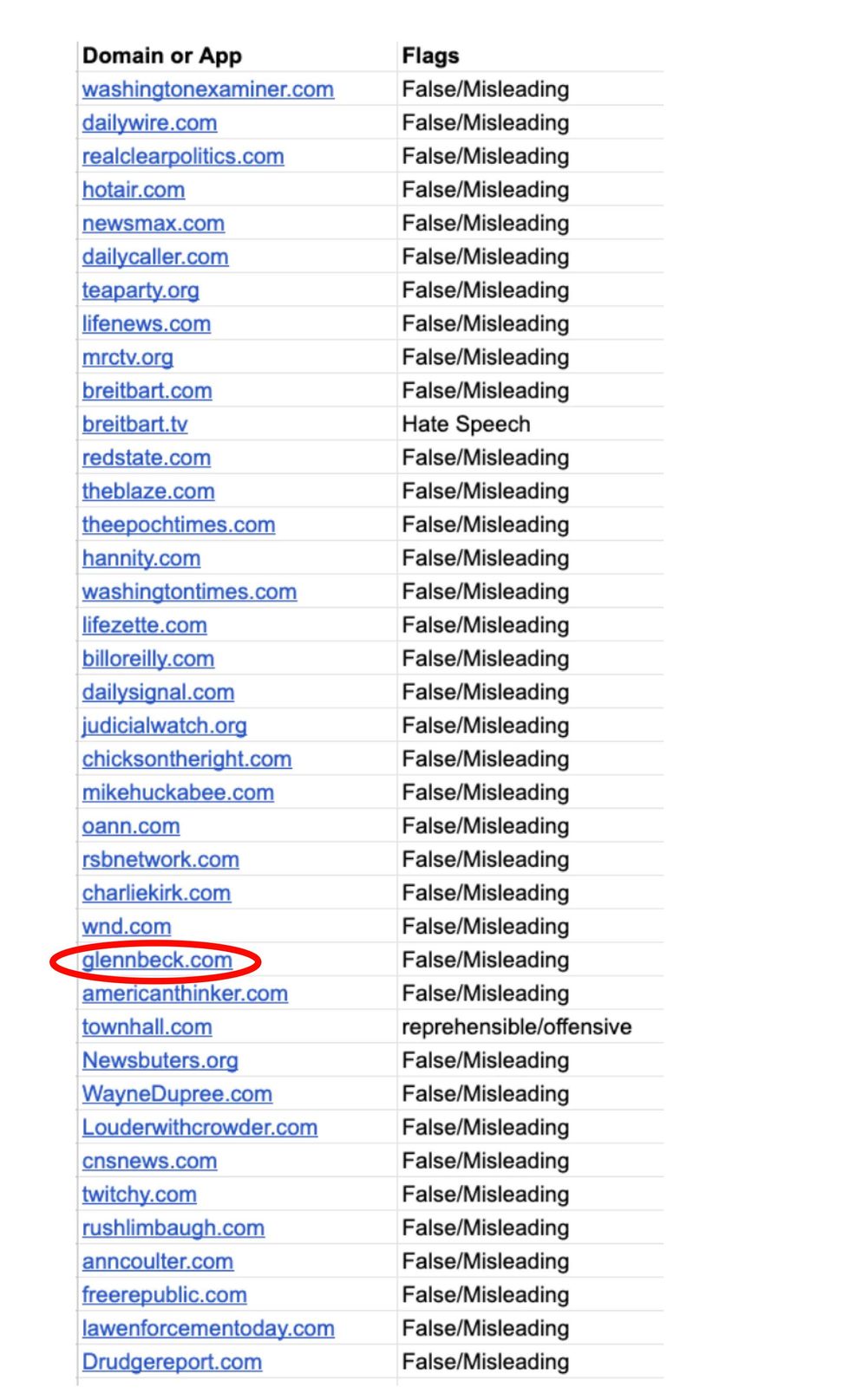Open theepochtimes.com link
Viewport: 850px width, 1400px height.
pyautogui.click(x=179, y=525)
